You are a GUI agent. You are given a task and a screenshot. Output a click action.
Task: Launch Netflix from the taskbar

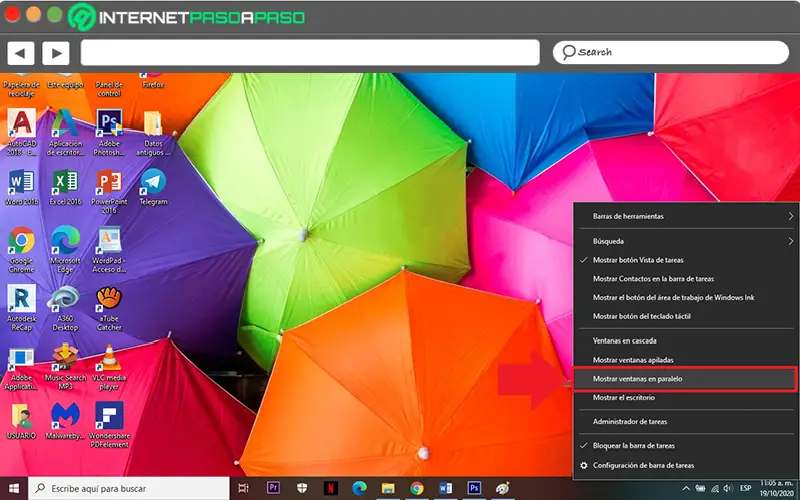[331, 488]
